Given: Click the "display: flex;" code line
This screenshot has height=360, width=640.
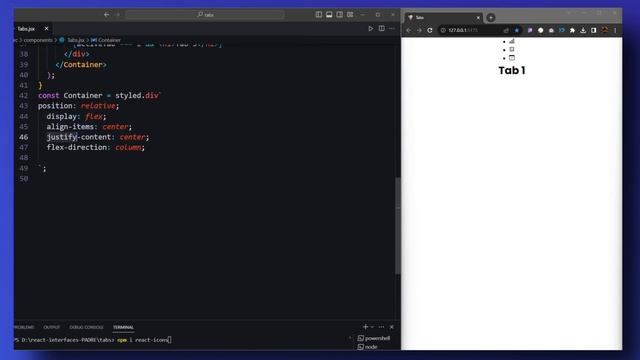Looking at the screenshot, I should coord(76,116).
